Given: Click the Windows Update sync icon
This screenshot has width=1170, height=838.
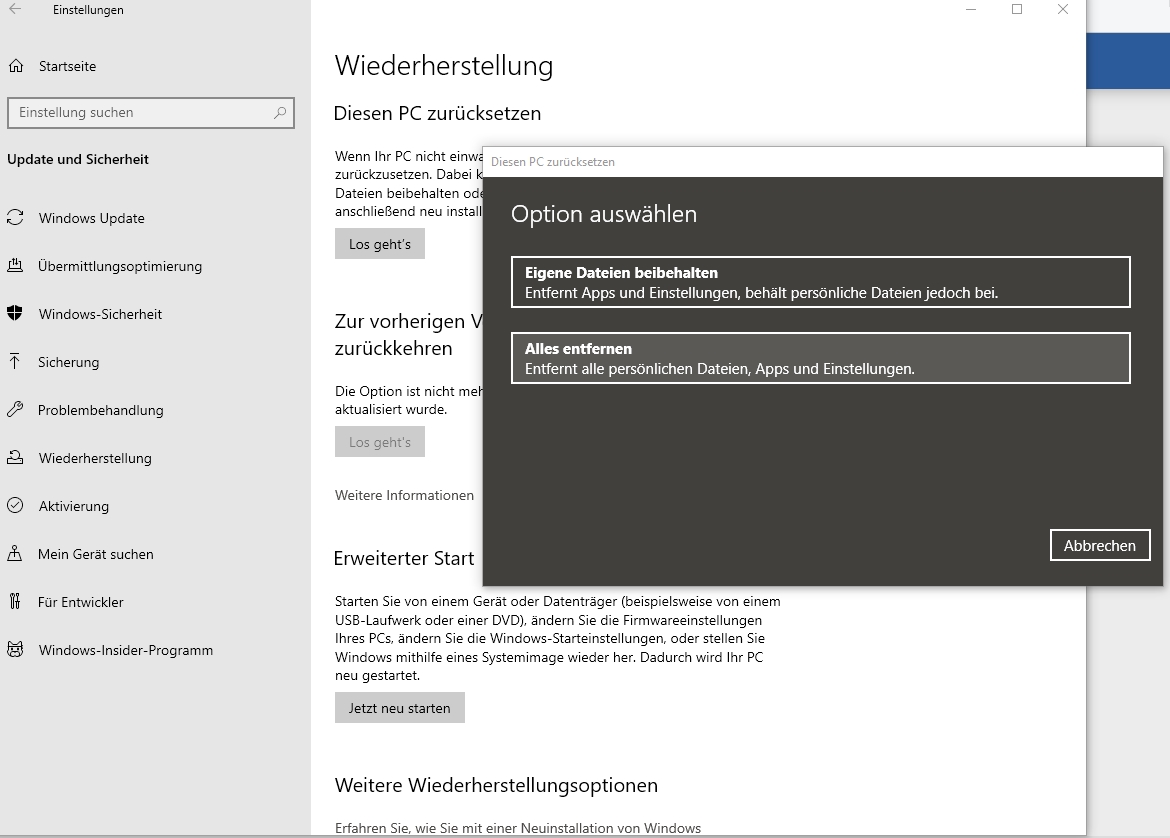Looking at the screenshot, I should 15,218.
